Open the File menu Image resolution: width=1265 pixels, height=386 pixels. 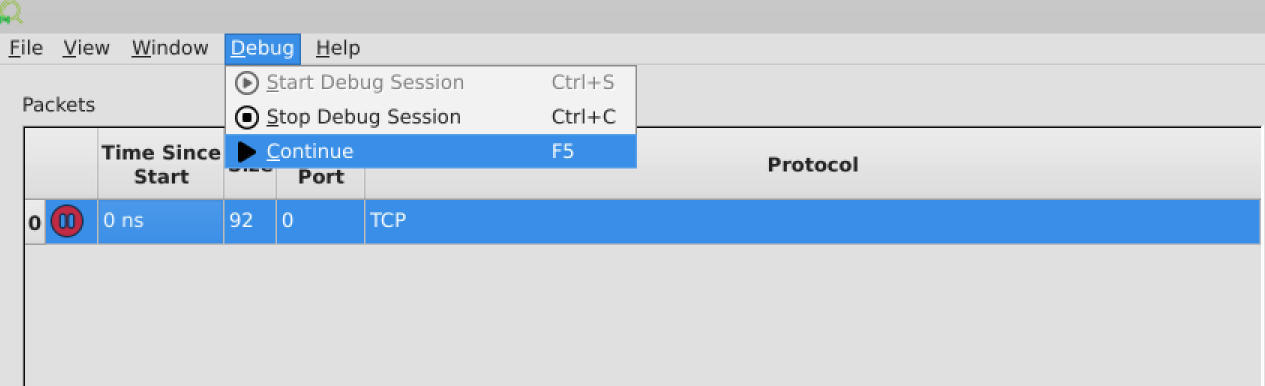(x=26, y=48)
